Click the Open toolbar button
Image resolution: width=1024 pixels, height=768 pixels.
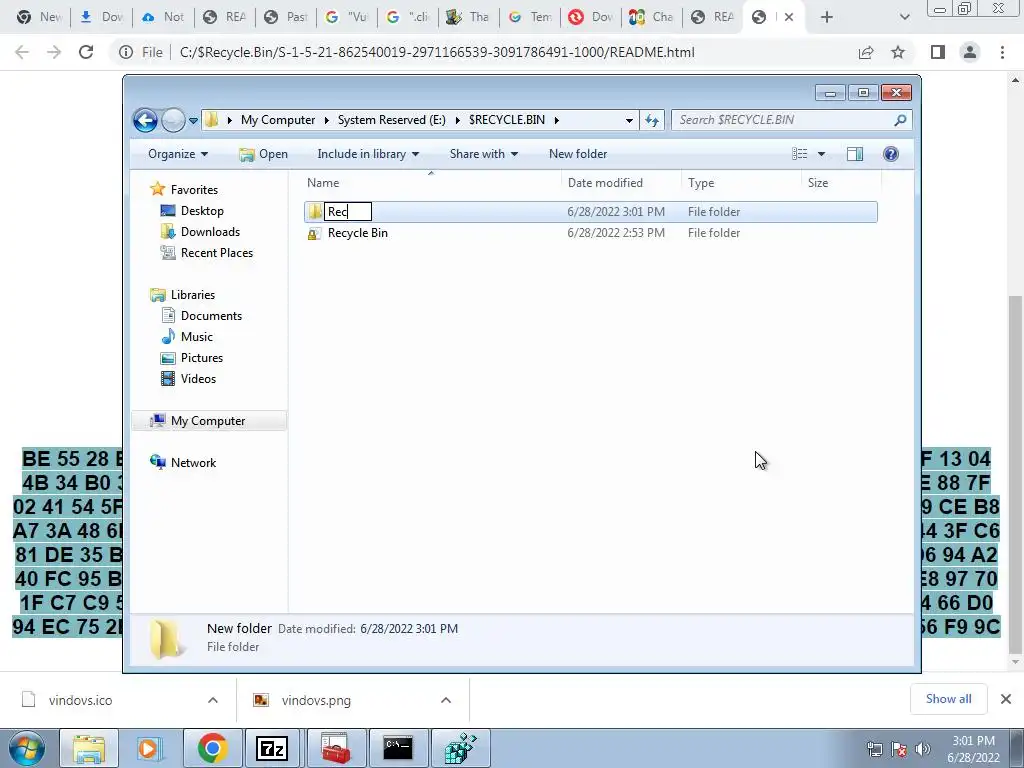[263, 154]
